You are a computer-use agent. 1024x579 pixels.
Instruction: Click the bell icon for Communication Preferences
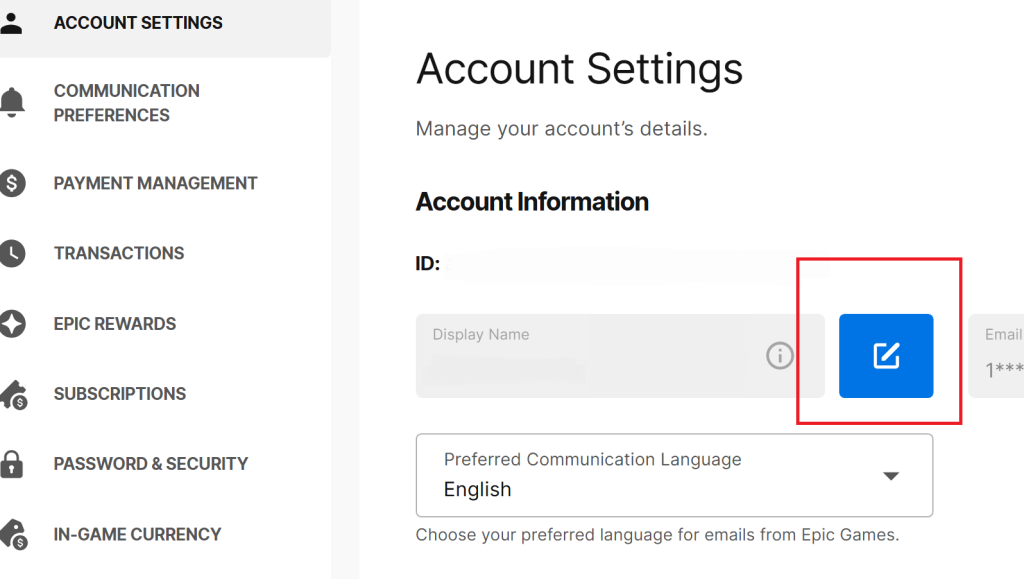(x=12, y=102)
